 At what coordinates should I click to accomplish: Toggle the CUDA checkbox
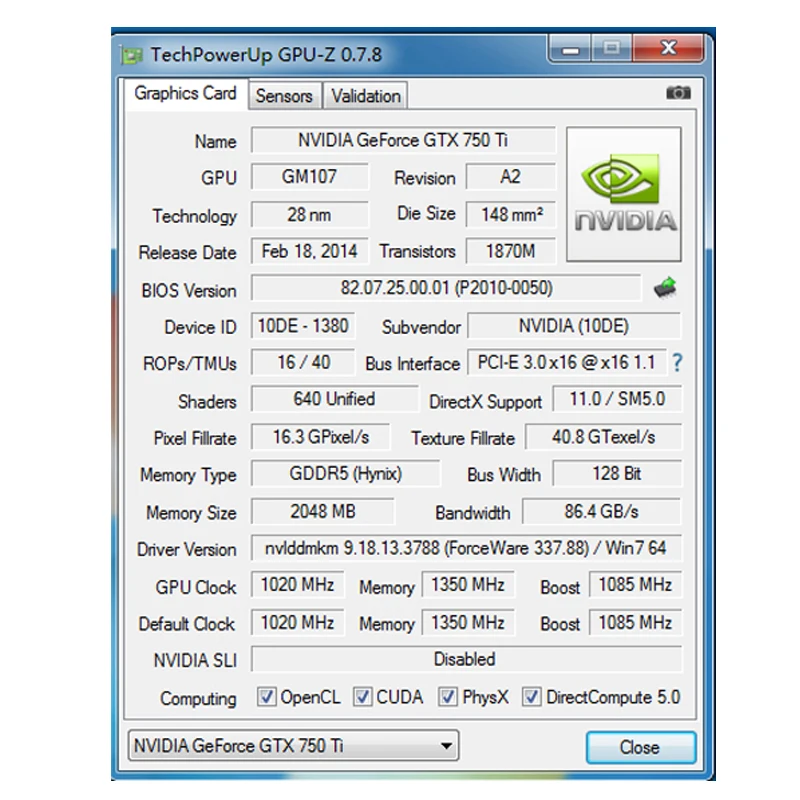(x=362, y=696)
